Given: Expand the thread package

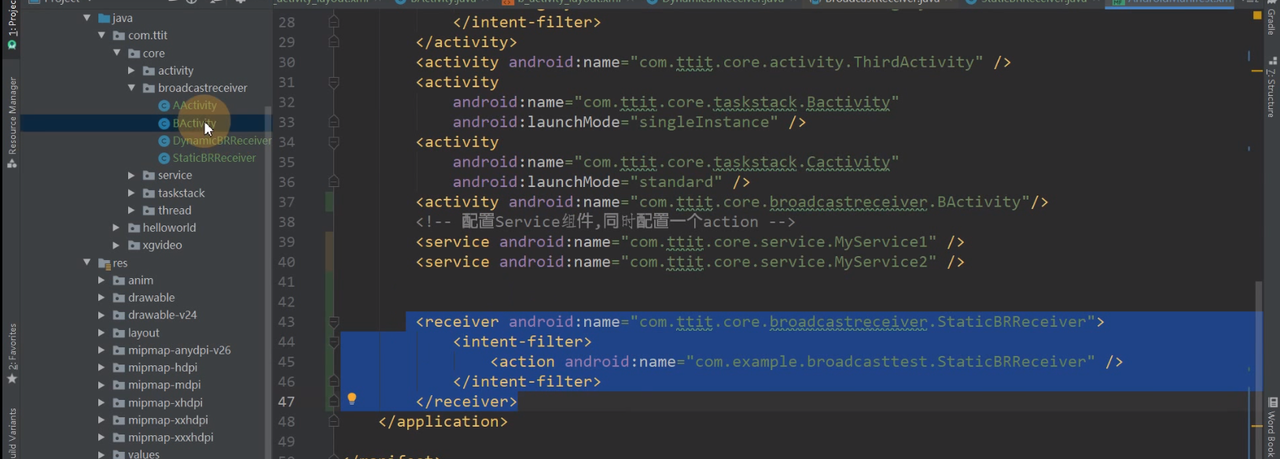Looking at the screenshot, I should 132,210.
